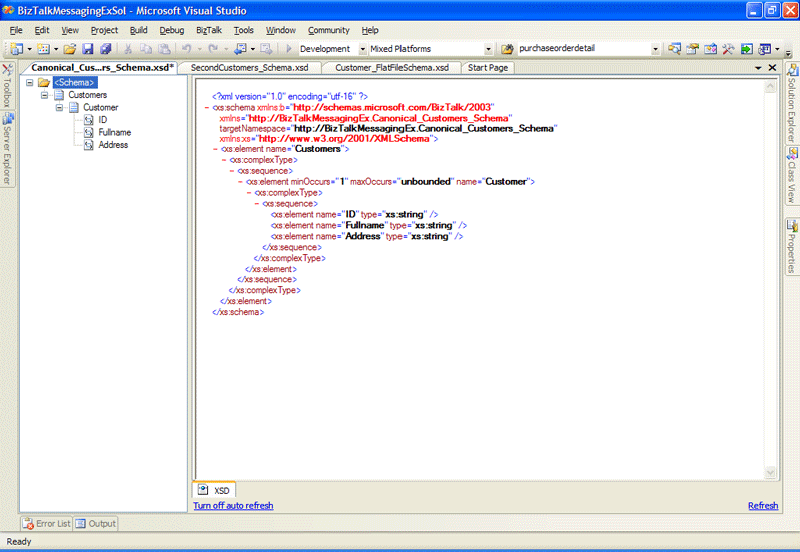Click the Start Debugging play icon
The image size is (800, 552).
[x=289, y=48]
